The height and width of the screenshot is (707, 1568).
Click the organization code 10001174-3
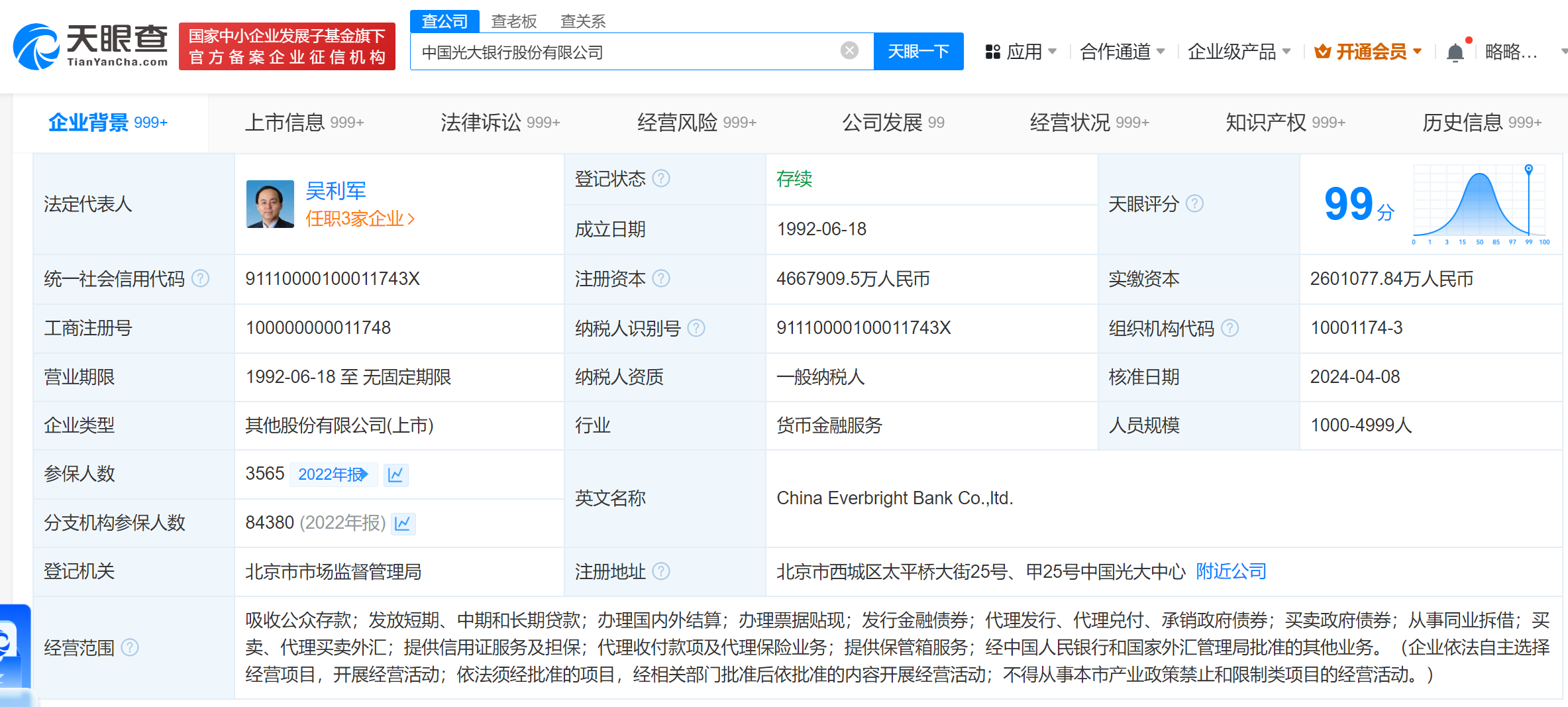click(1356, 327)
